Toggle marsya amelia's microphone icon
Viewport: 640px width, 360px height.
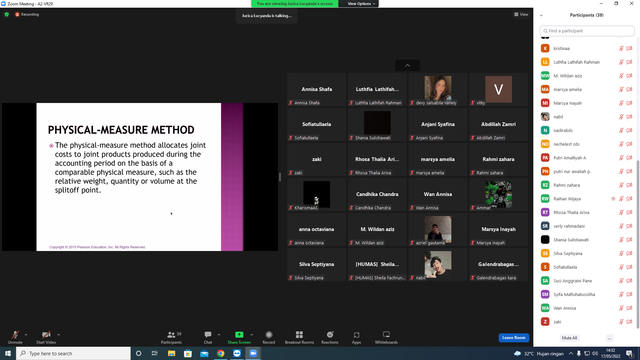[x=621, y=89]
